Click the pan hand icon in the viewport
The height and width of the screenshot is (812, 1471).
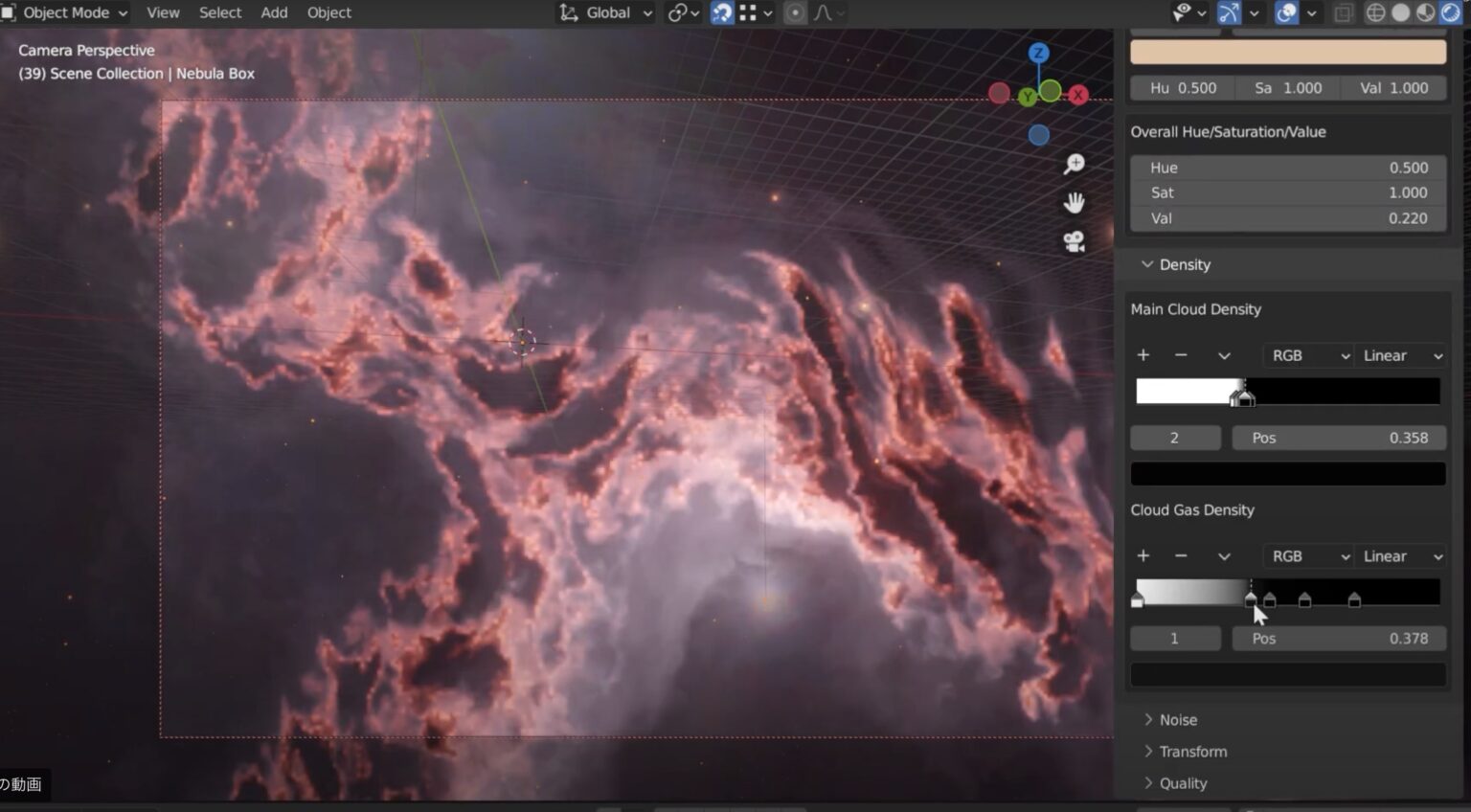click(1074, 202)
